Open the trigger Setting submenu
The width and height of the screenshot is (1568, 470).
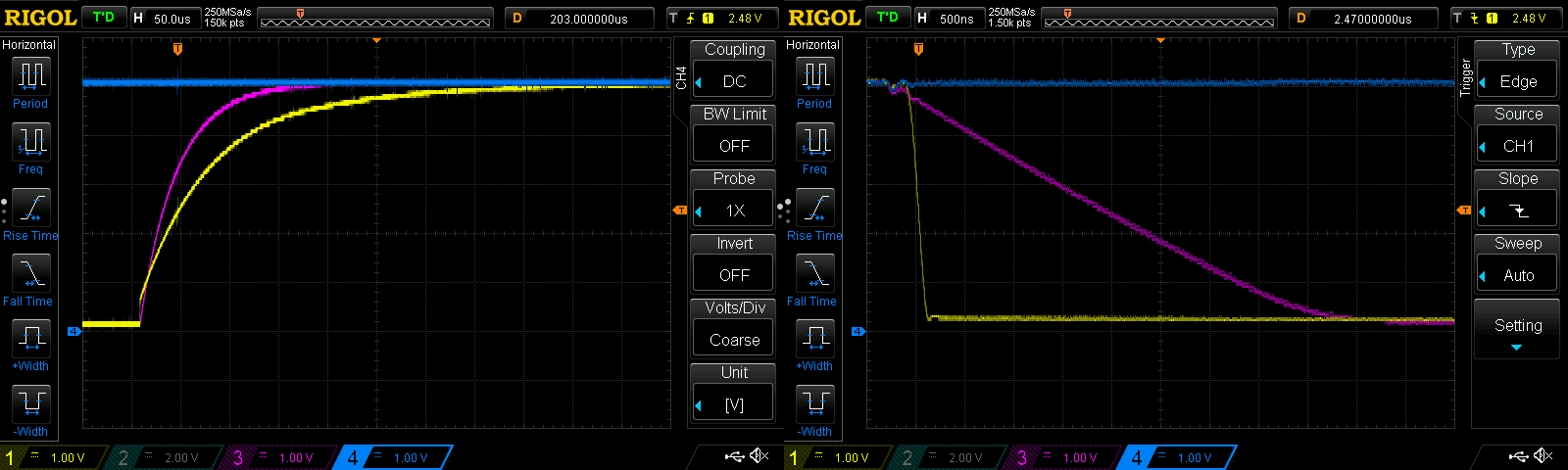coord(1517,330)
